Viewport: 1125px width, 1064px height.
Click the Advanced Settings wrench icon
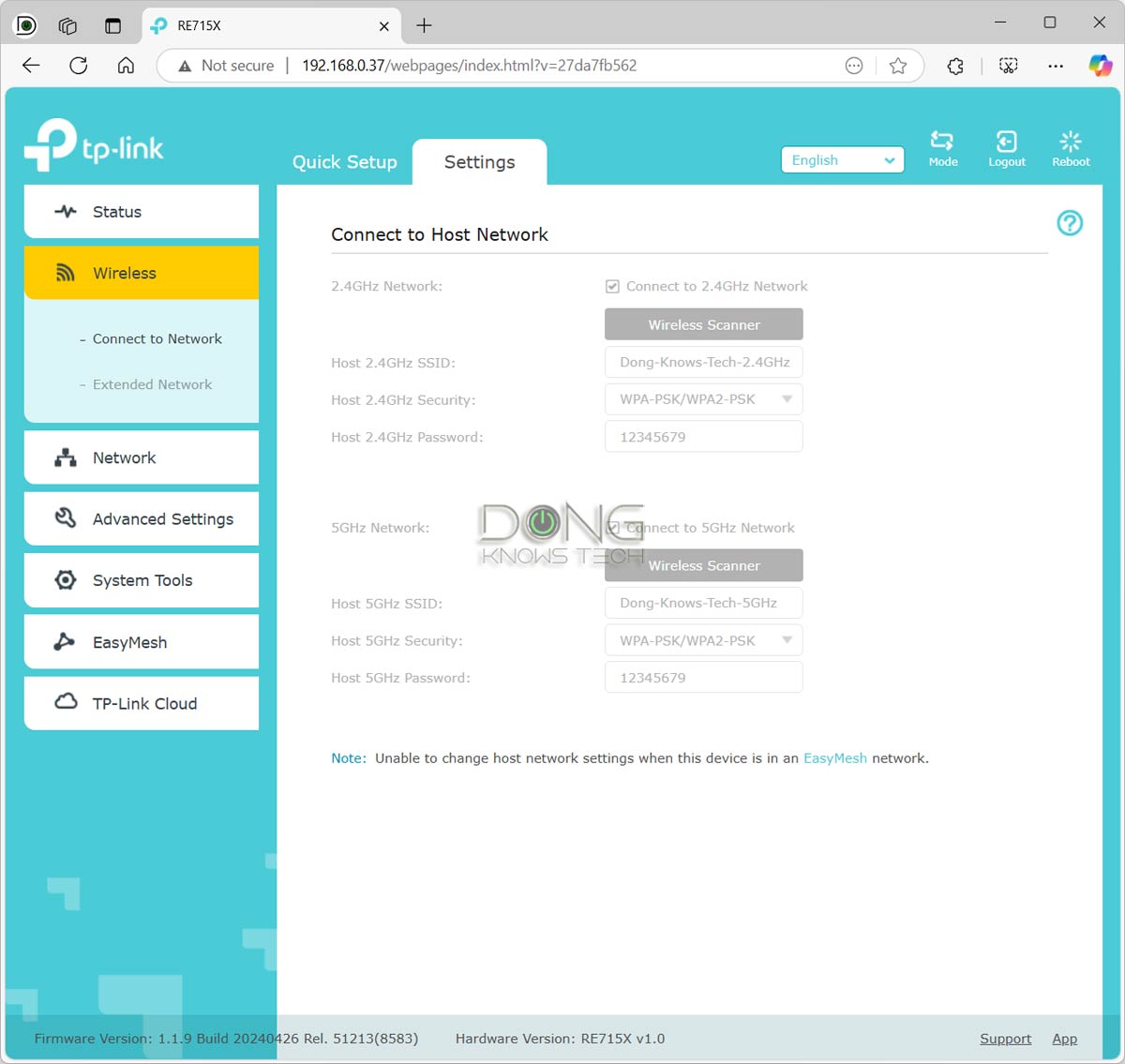(64, 517)
